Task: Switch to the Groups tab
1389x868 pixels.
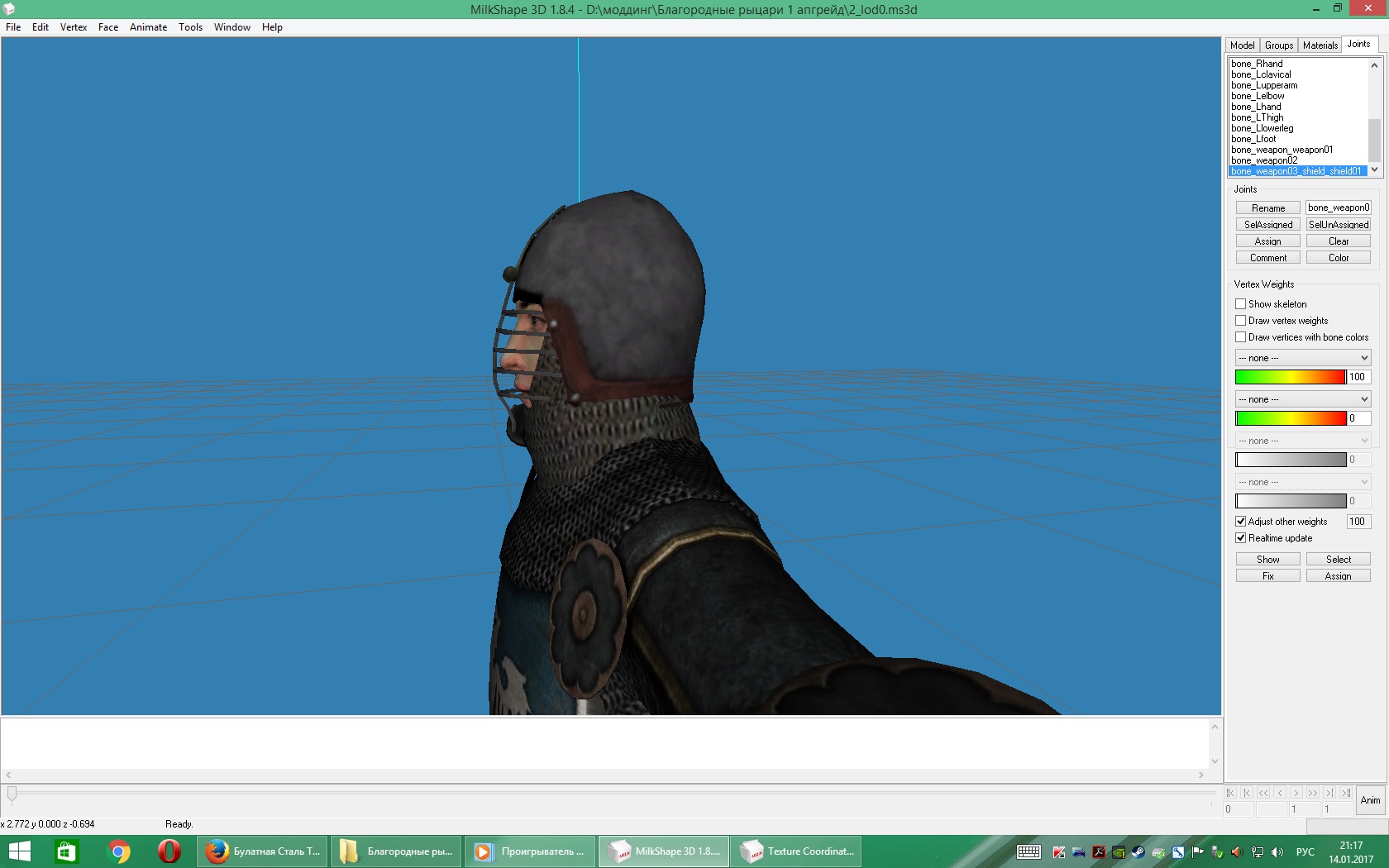Action: point(1279,45)
